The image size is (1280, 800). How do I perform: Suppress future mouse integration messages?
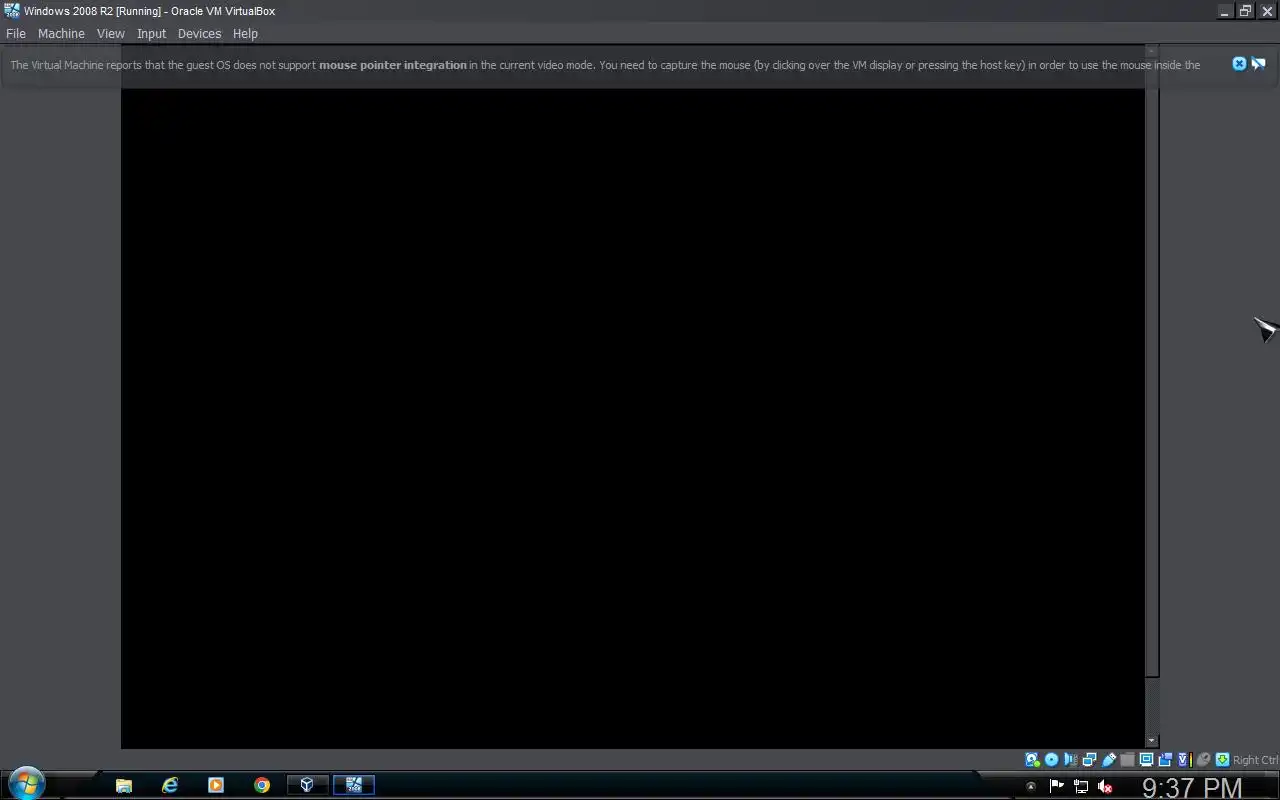(x=1258, y=64)
